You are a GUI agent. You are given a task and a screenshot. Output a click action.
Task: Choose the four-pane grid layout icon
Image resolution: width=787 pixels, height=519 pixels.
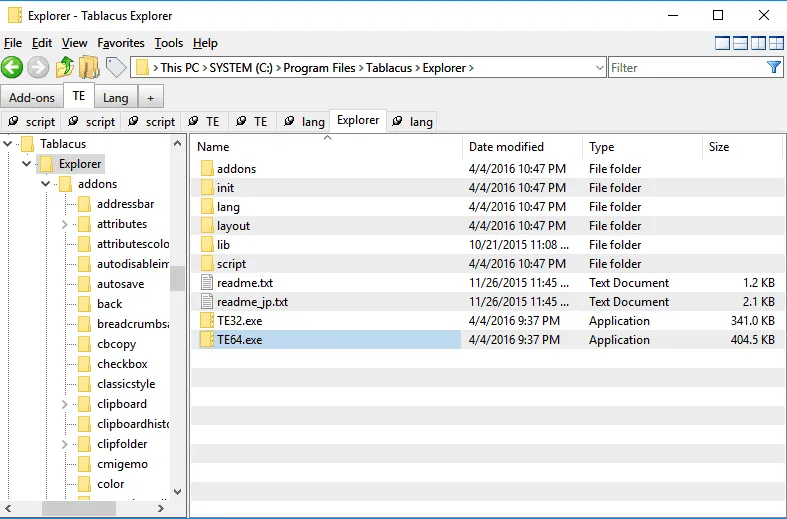775,43
